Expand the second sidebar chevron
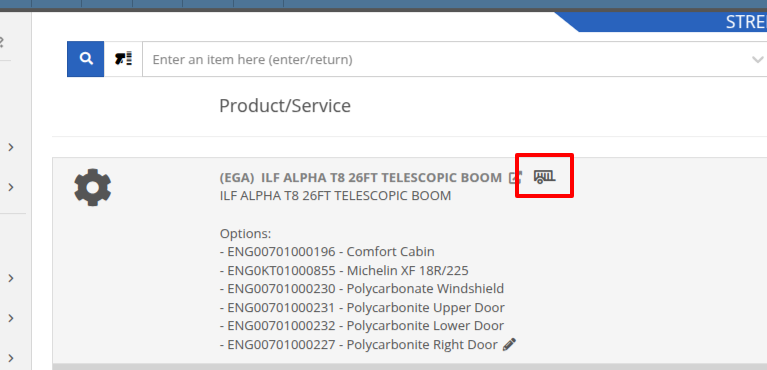The height and width of the screenshot is (370, 767). (x=11, y=187)
